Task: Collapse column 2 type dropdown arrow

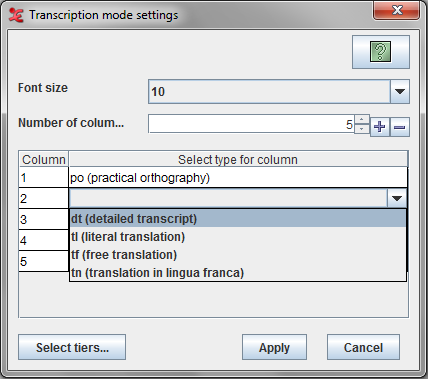Action: (x=397, y=199)
